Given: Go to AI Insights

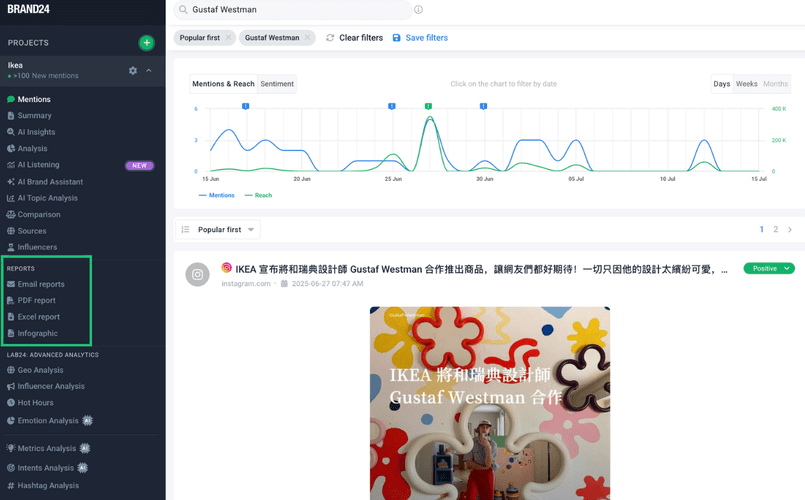Looking at the screenshot, I should point(36,132).
